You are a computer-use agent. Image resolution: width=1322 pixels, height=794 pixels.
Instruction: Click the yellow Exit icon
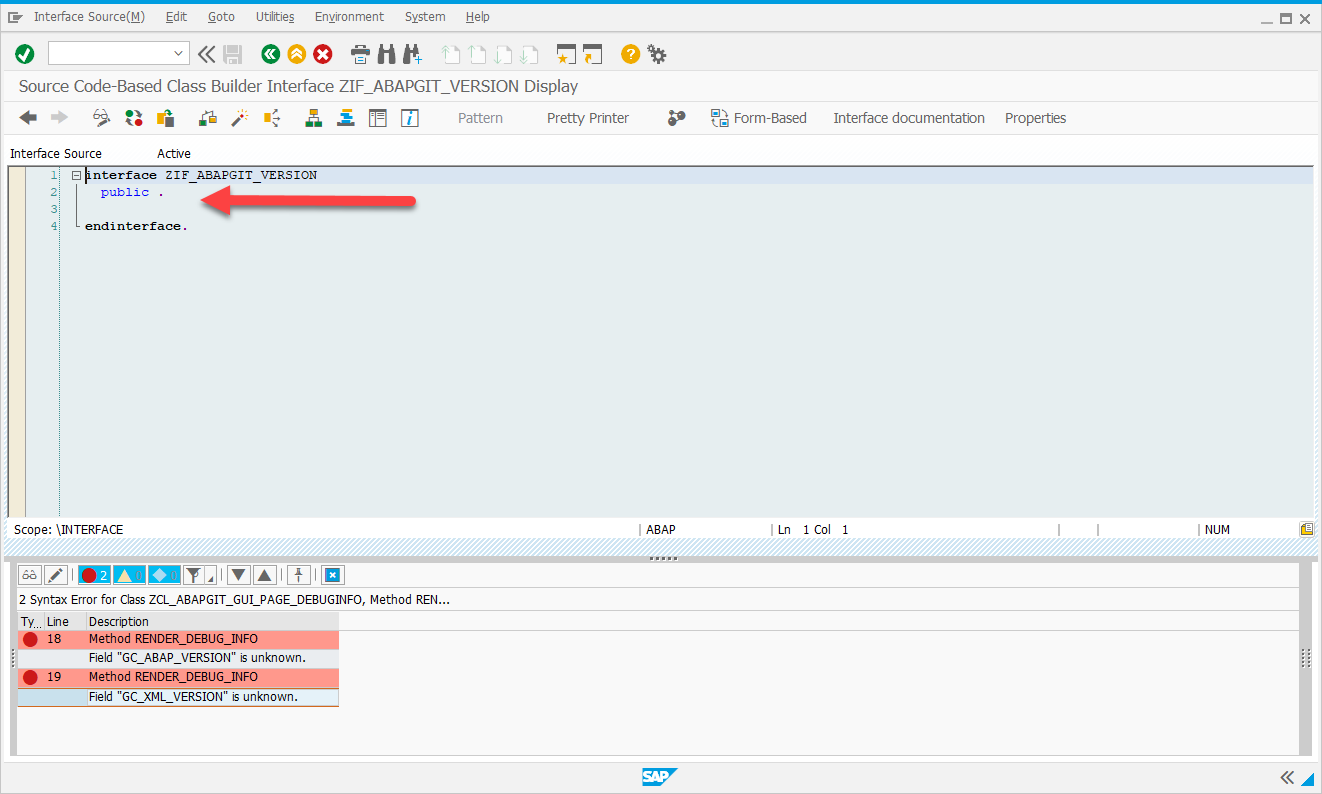point(296,54)
